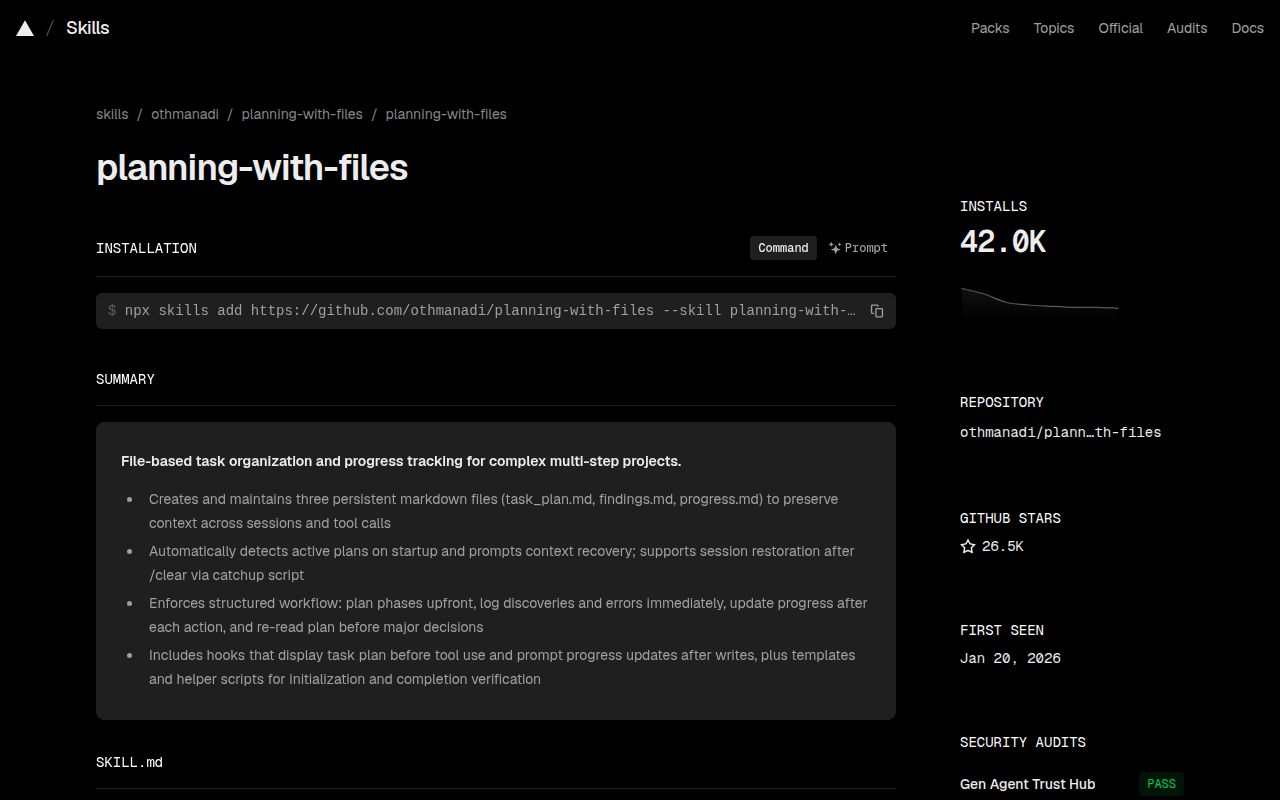Click the File-based task organization summary line
Viewport: 1280px width, 800px height.
pos(401,461)
